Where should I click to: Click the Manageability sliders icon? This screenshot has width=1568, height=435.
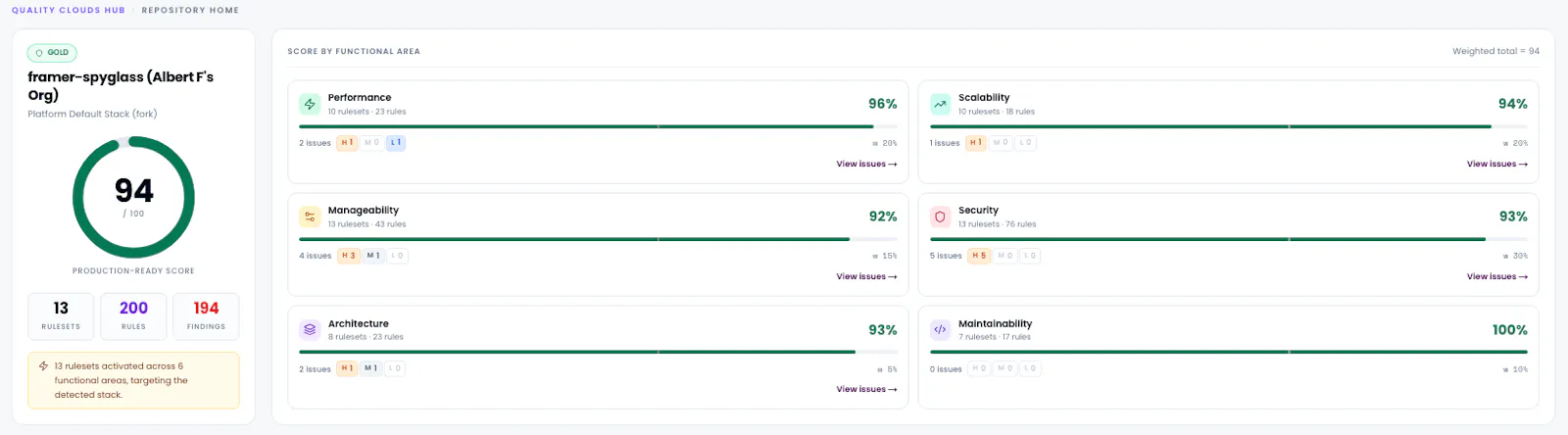tap(310, 217)
